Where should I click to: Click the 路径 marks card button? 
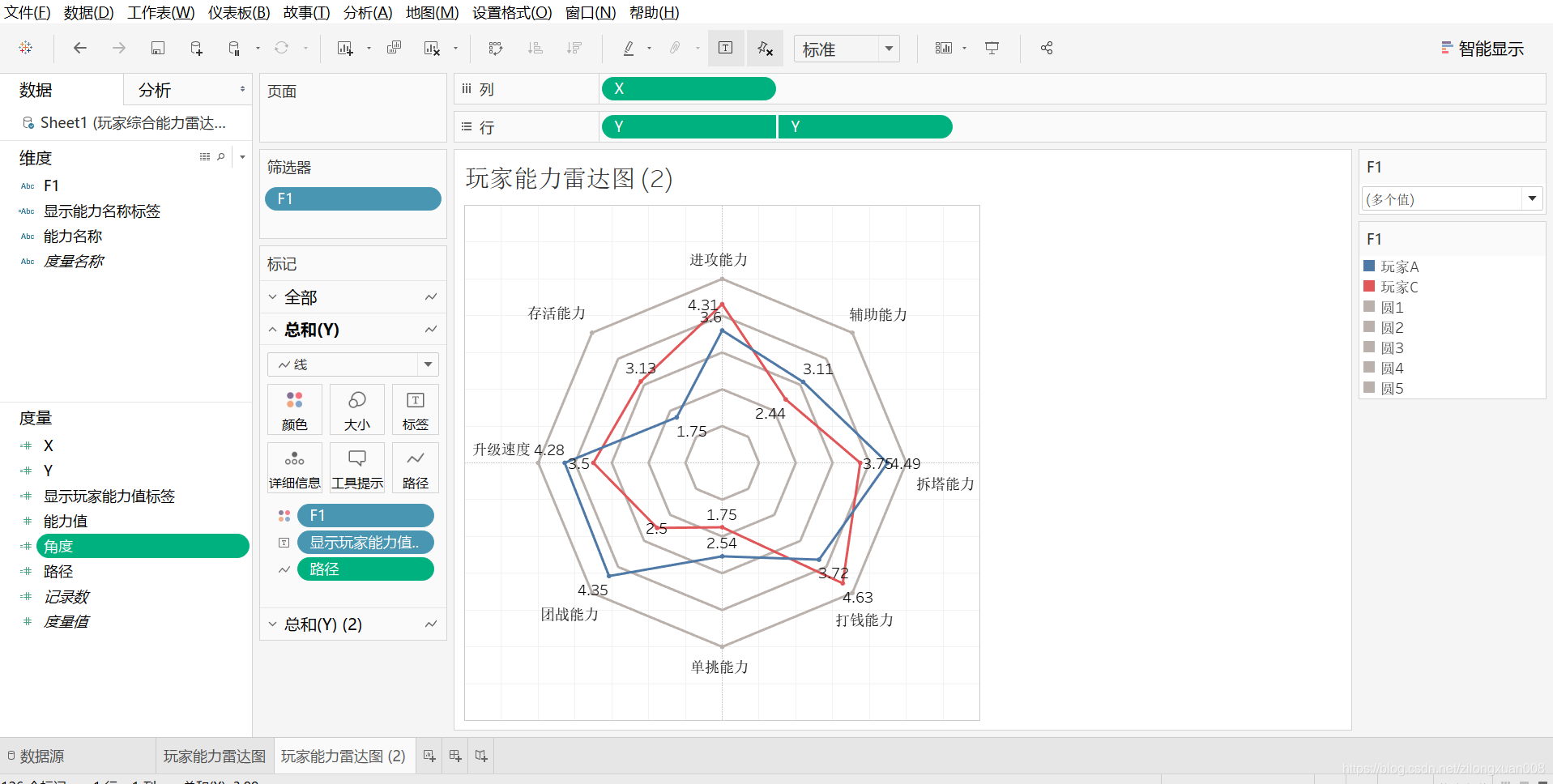point(416,468)
